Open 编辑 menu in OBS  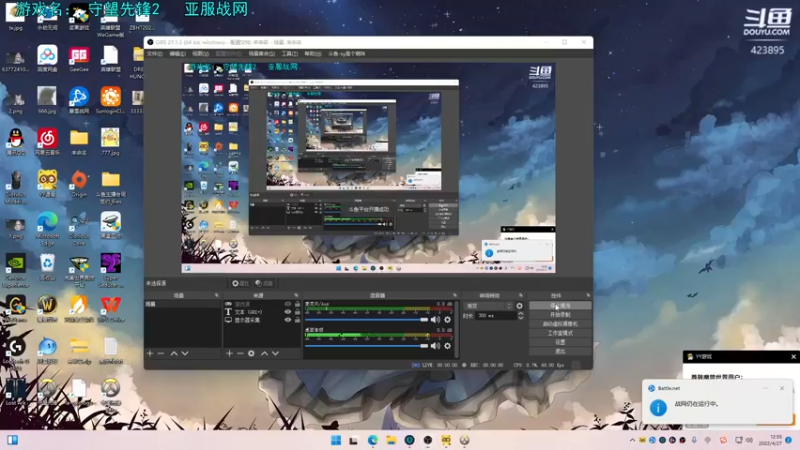177,54
